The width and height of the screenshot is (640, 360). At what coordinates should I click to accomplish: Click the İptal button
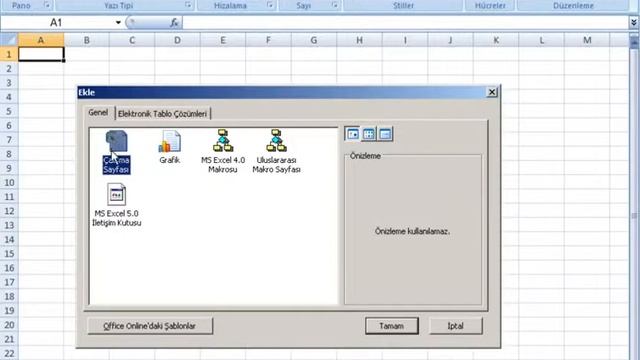[x=456, y=326]
